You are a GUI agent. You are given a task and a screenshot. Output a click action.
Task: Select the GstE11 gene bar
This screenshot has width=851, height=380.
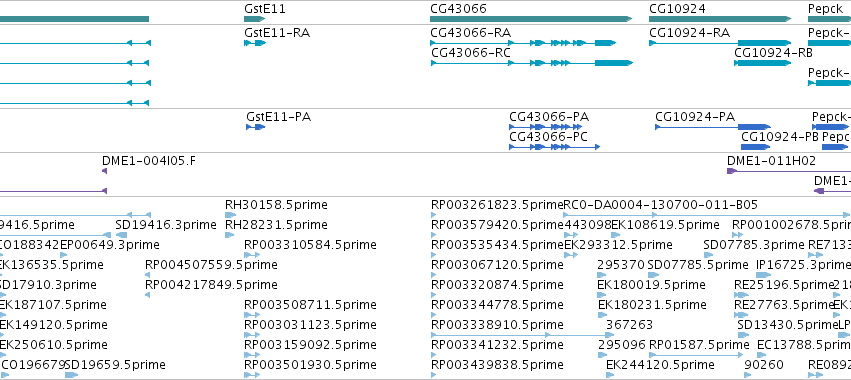pos(255,19)
